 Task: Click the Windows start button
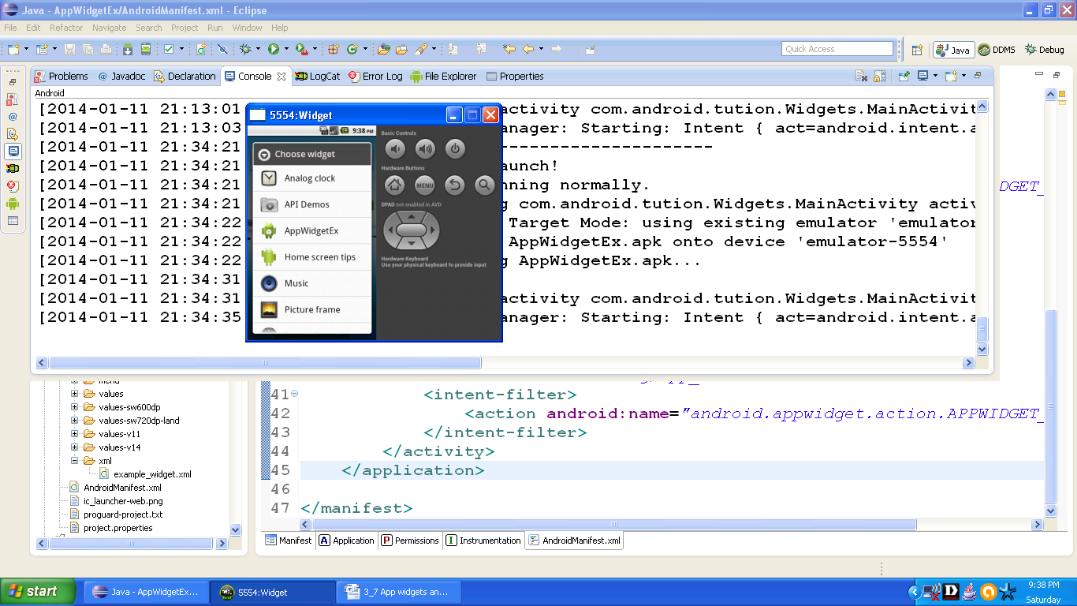pos(38,592)
